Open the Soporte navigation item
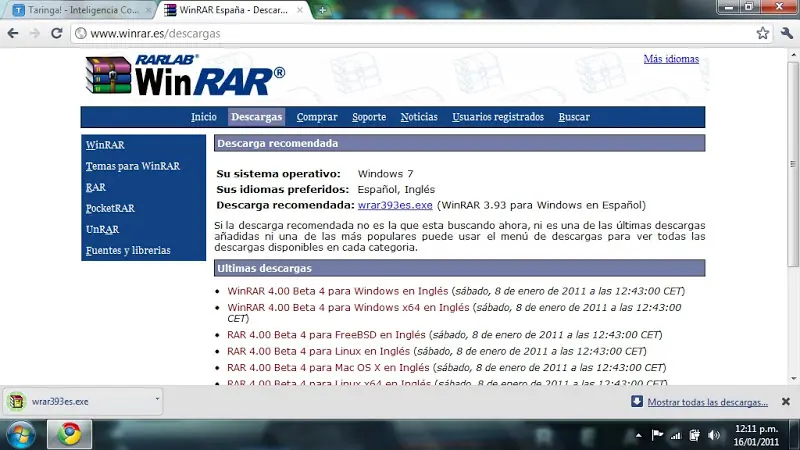 pyautogui.click(x=369, y=117)
